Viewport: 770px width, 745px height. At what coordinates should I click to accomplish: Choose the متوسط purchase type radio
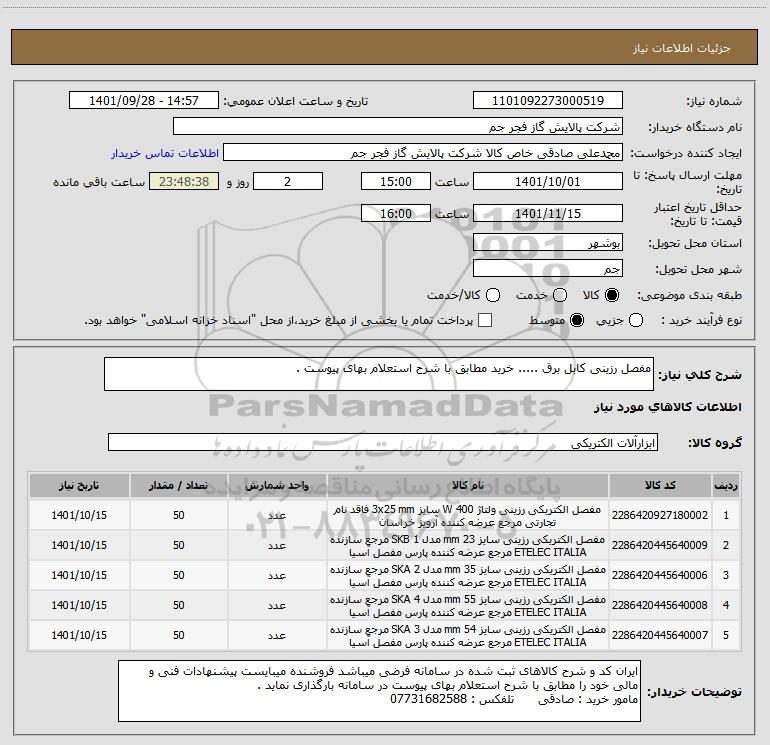[577, 320]
